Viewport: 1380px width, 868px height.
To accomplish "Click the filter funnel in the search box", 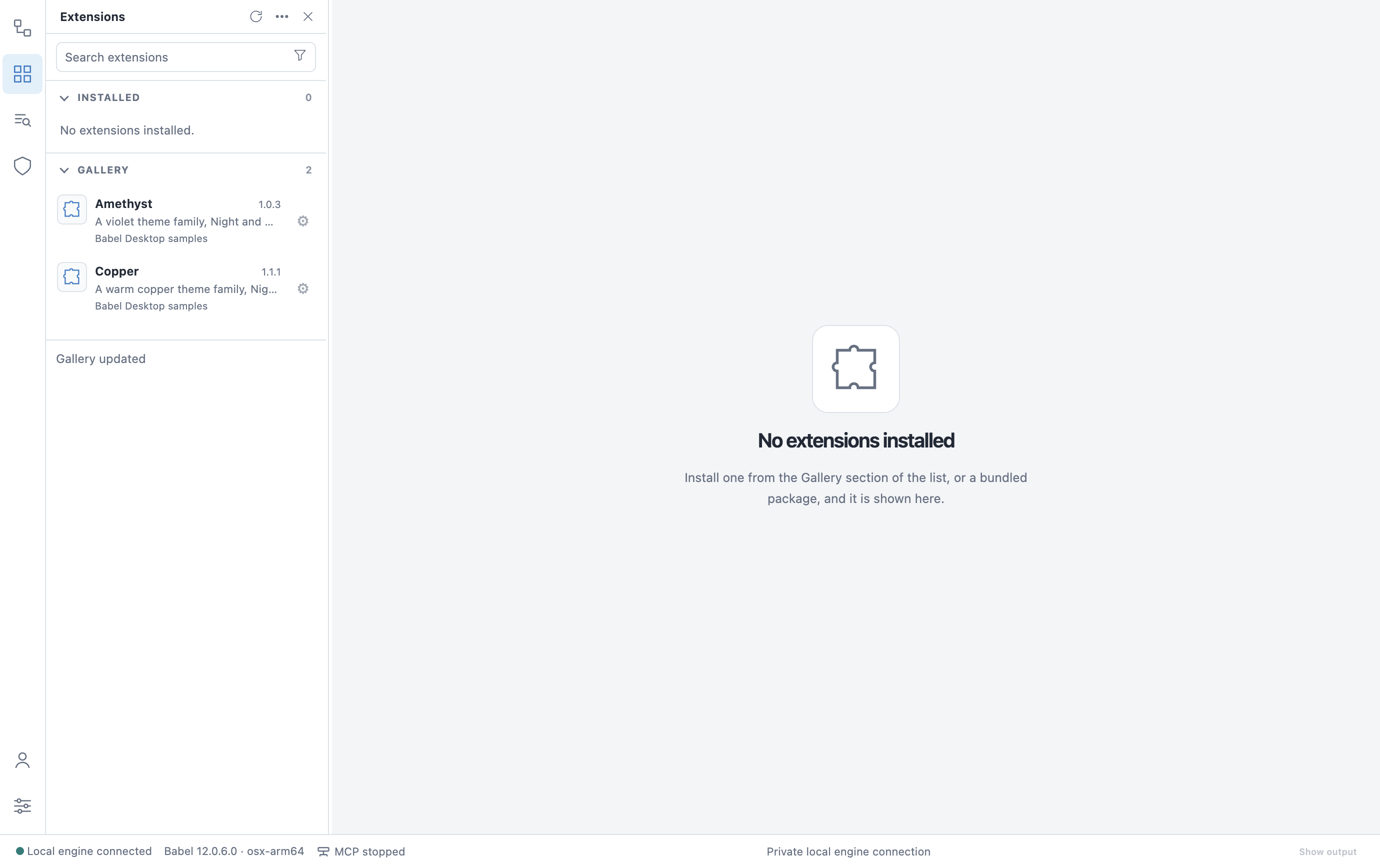I will [299, 55].
